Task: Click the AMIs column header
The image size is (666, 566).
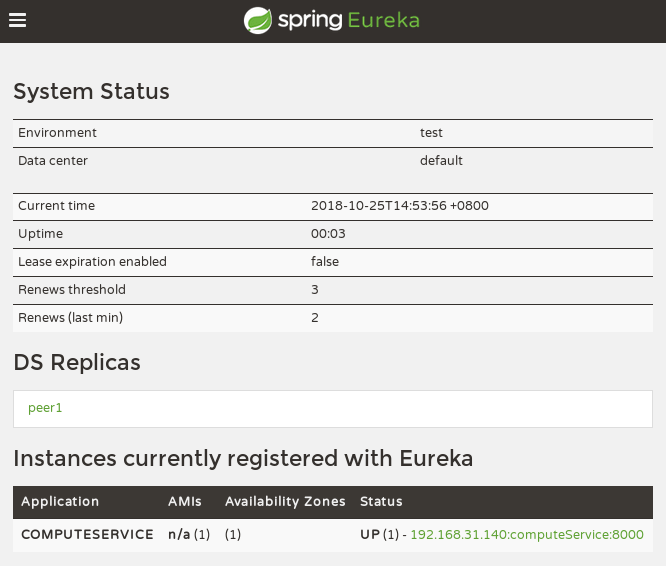Action: [x=185, y=501]
